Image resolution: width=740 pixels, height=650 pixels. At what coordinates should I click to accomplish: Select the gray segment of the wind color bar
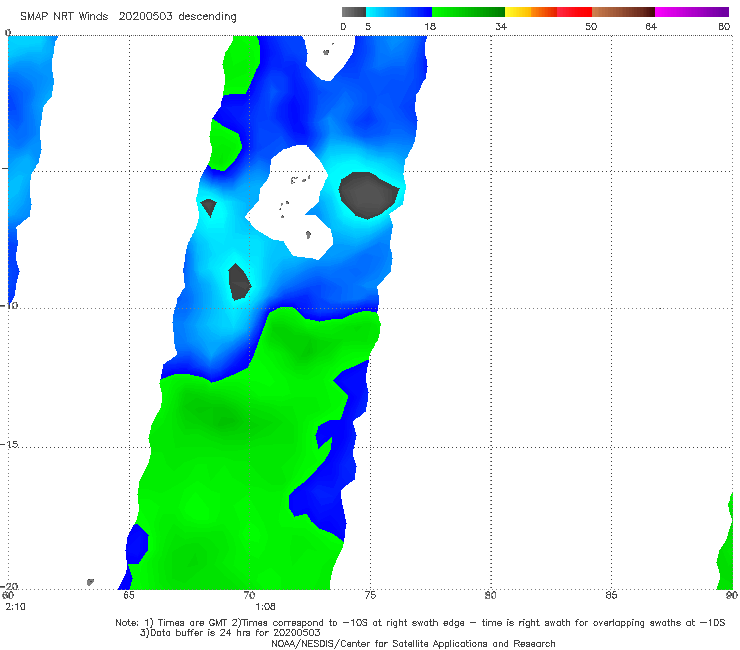354,12
